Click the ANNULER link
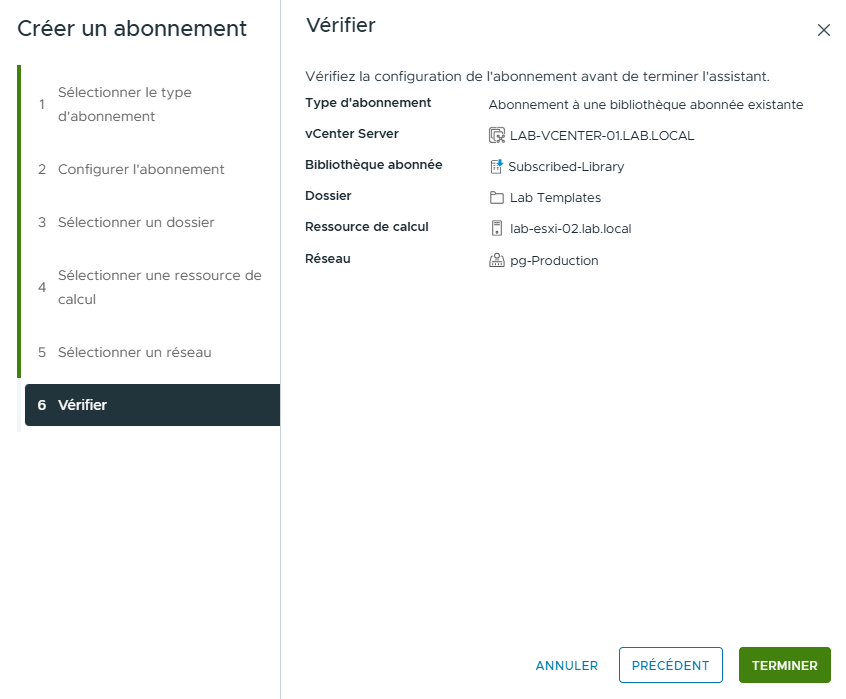This screenshot has width=846, height=699. [566, 665]
